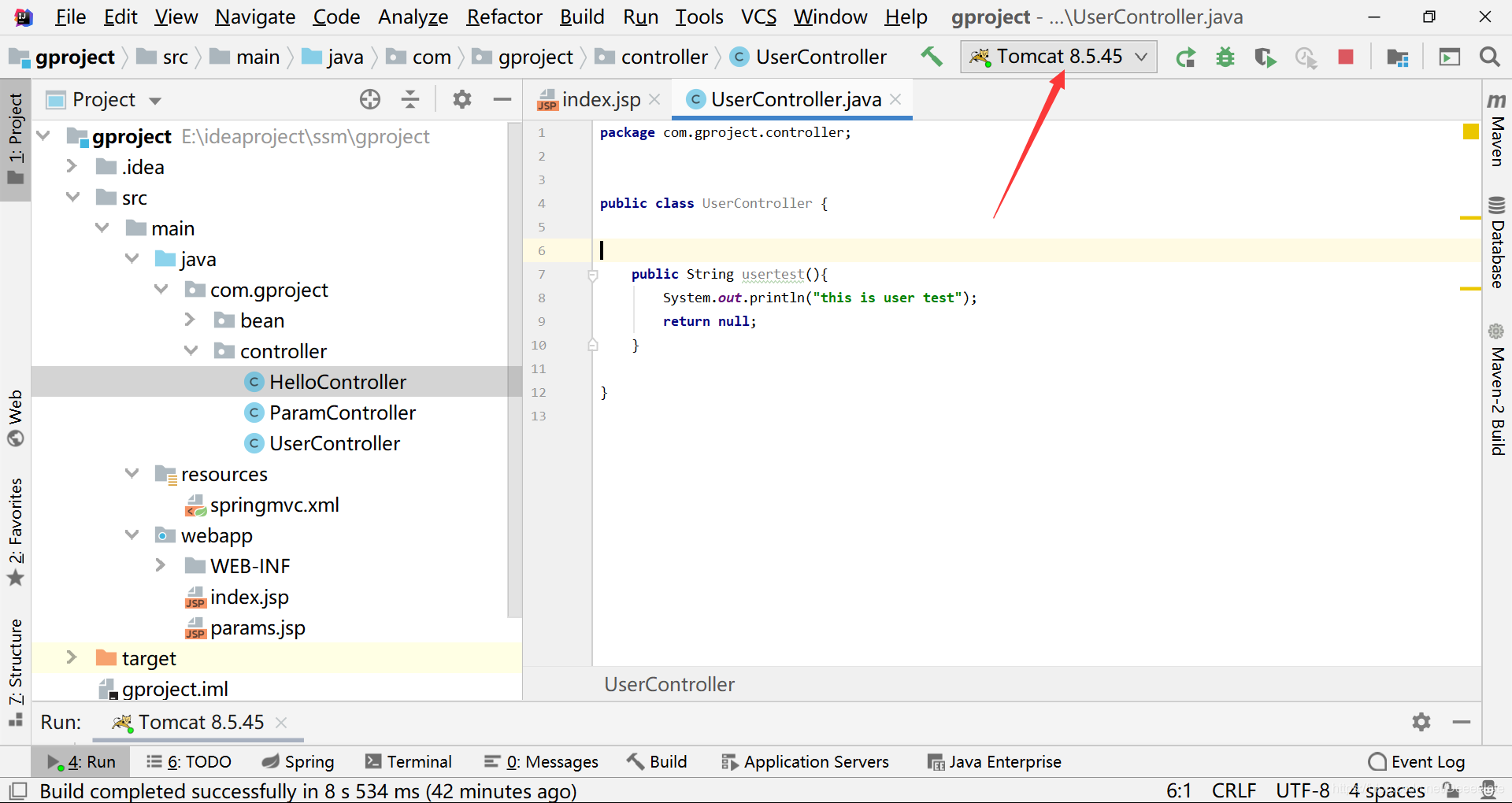Open Project panel settings gear

(x=462, y=99)
